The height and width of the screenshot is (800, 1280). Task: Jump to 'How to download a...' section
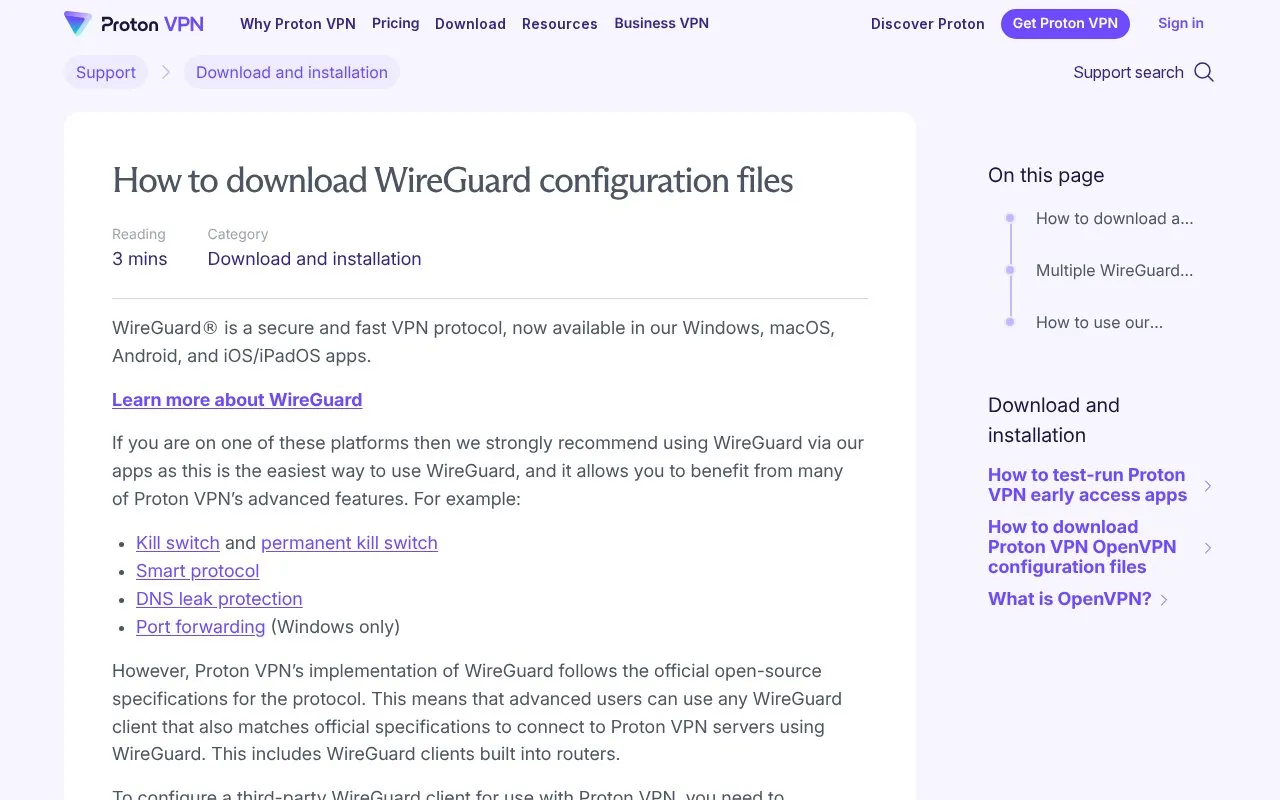(x=1114, y=218)
